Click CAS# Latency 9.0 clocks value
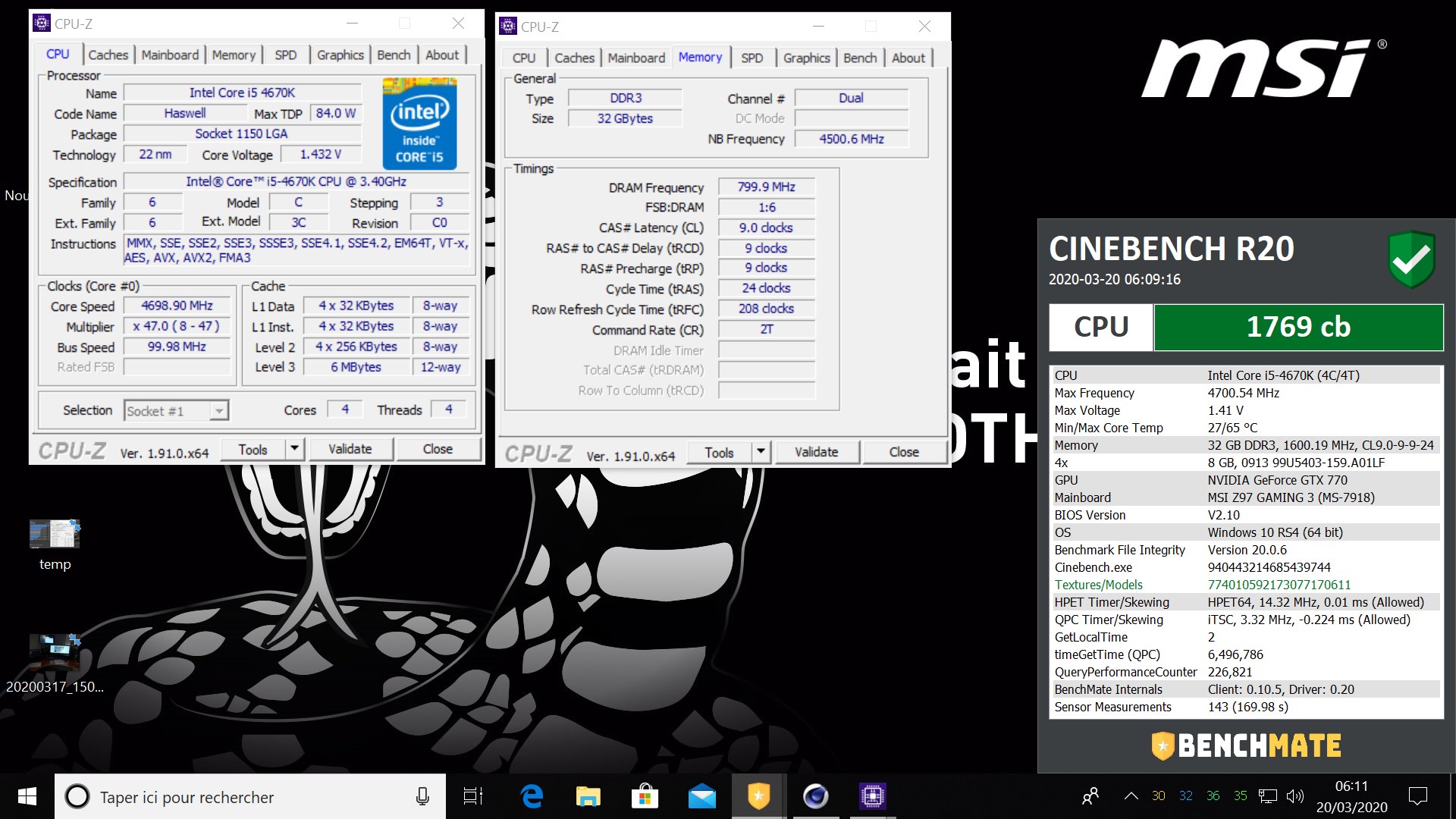 pos(767,227)
